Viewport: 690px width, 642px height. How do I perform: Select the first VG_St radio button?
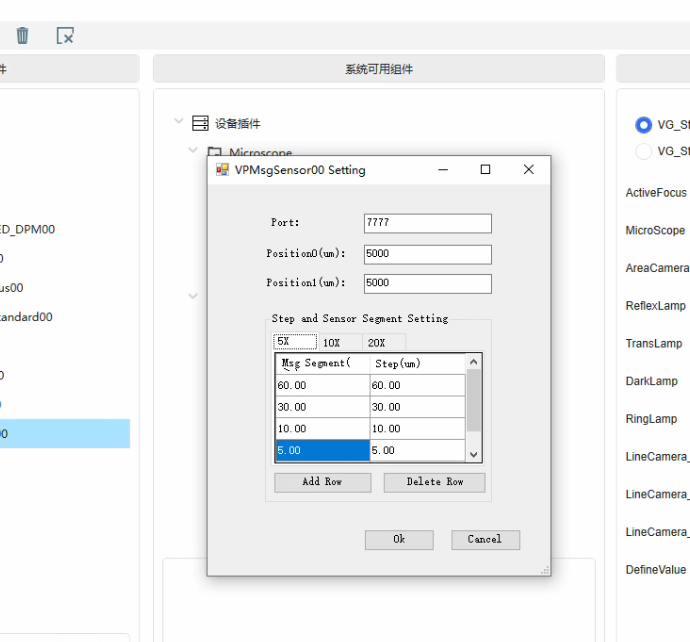coord(643,125)
